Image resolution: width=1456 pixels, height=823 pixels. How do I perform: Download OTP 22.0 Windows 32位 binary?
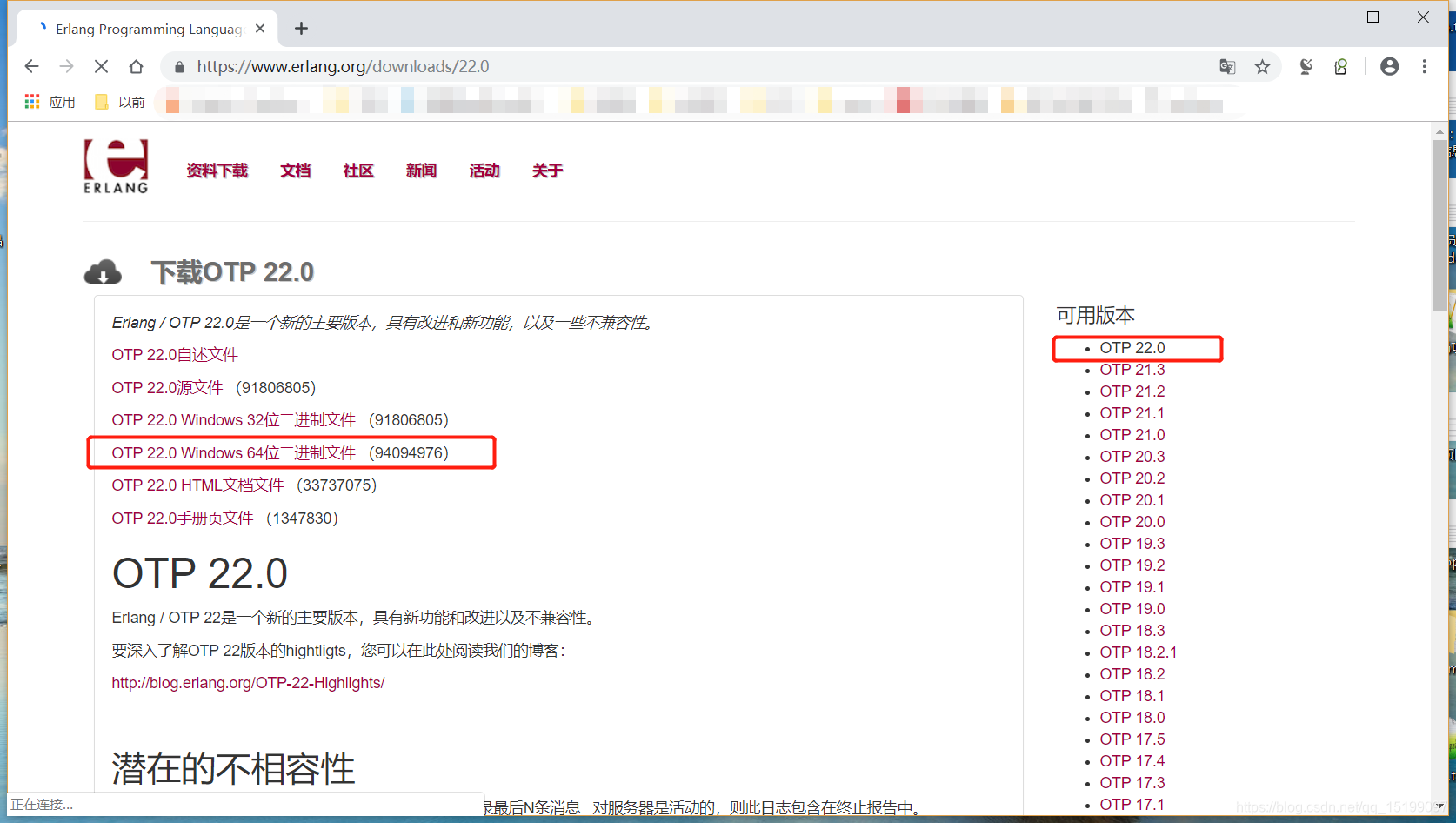(x=233, y=420)
